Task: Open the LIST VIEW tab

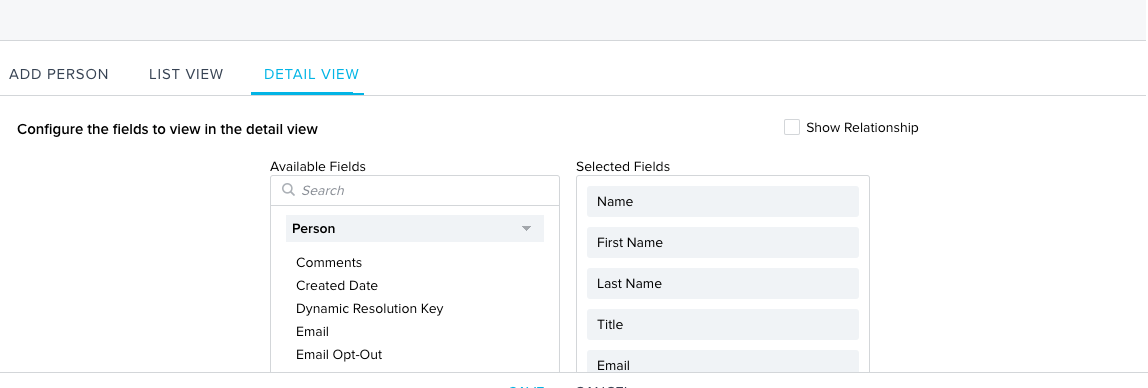Action: click(x=186, y=74)
